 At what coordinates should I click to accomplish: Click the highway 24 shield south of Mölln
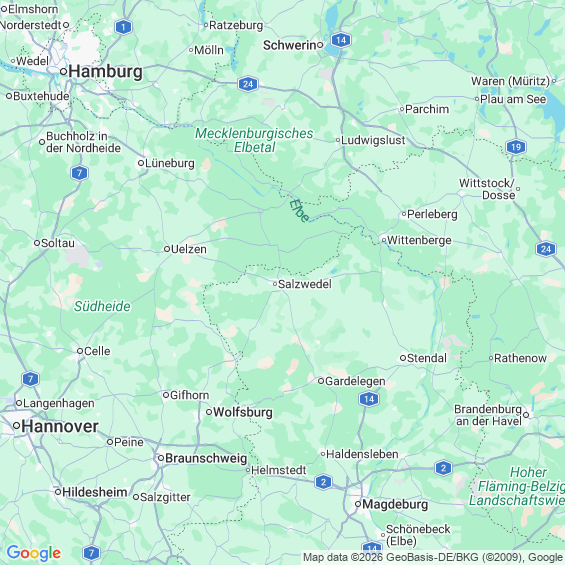click(x=248, y=84)
